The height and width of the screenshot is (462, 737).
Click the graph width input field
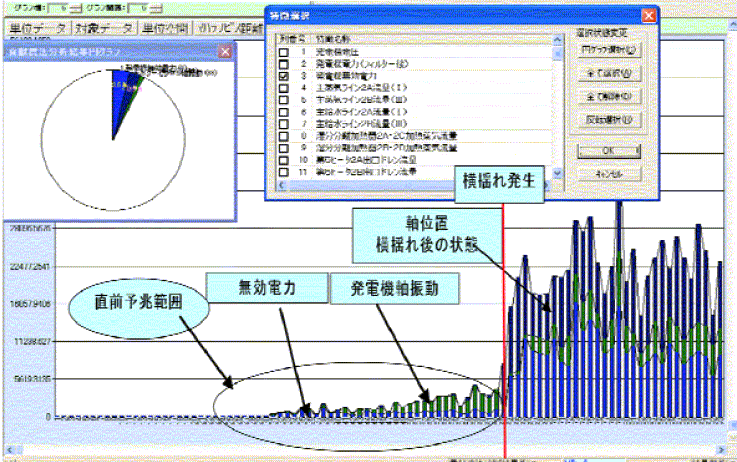pos(60,8)
